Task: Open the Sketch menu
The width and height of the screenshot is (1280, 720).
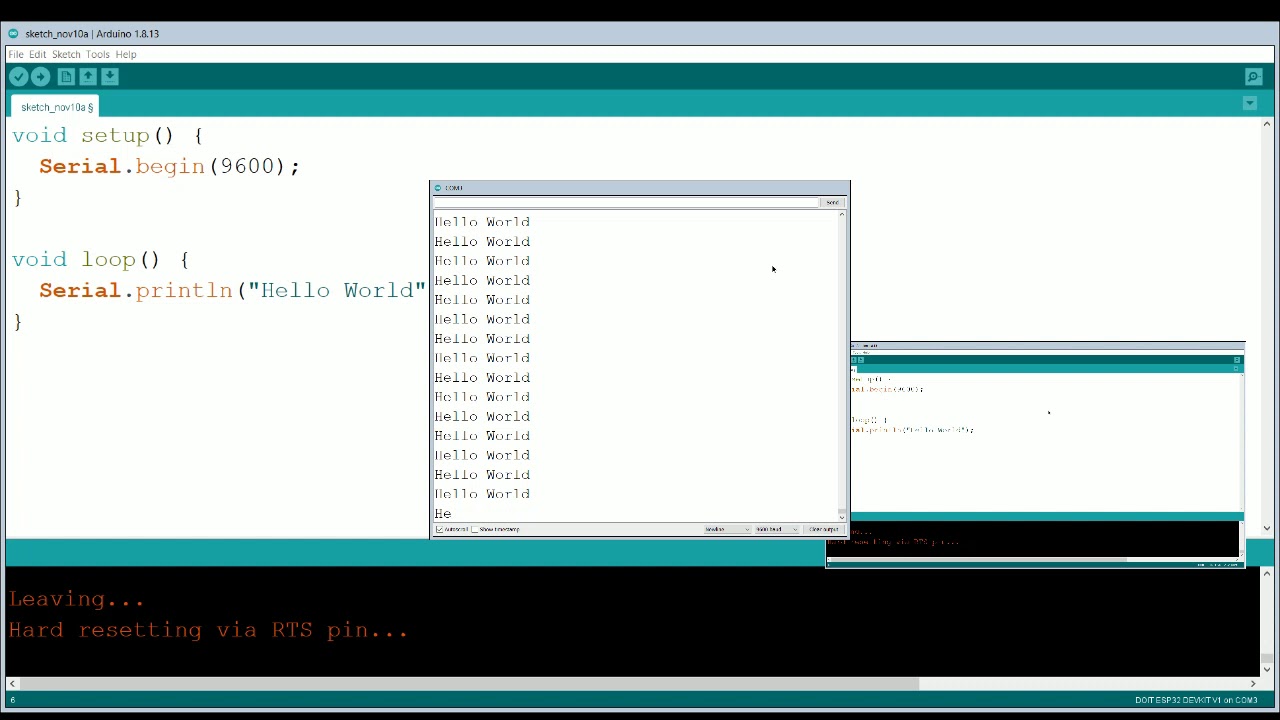Action: click(x=66, y=54)
